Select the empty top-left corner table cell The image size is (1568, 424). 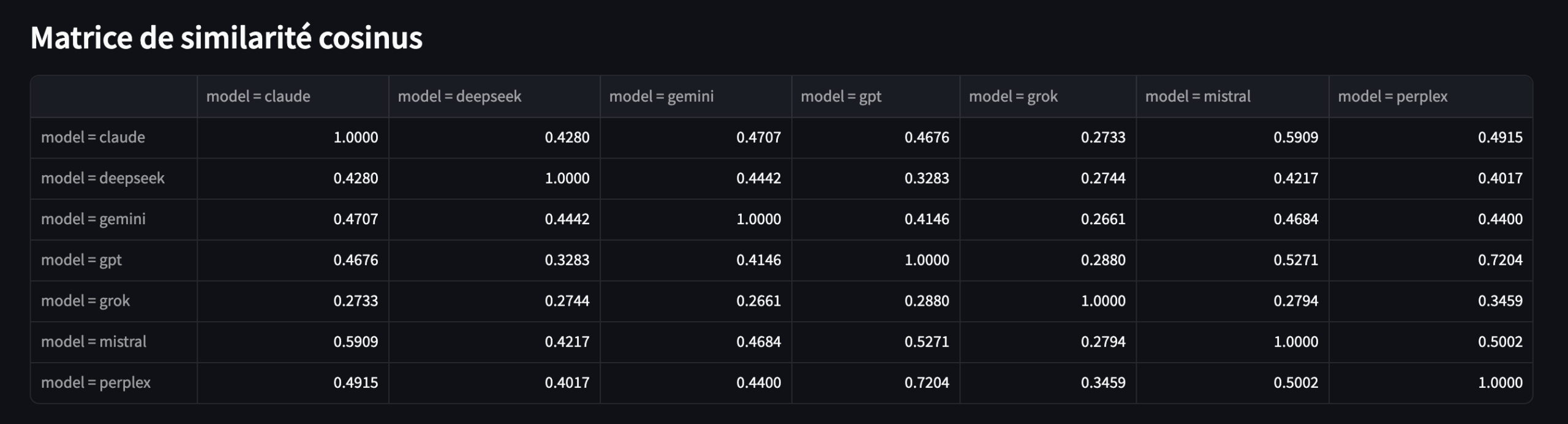coord(114,96)
